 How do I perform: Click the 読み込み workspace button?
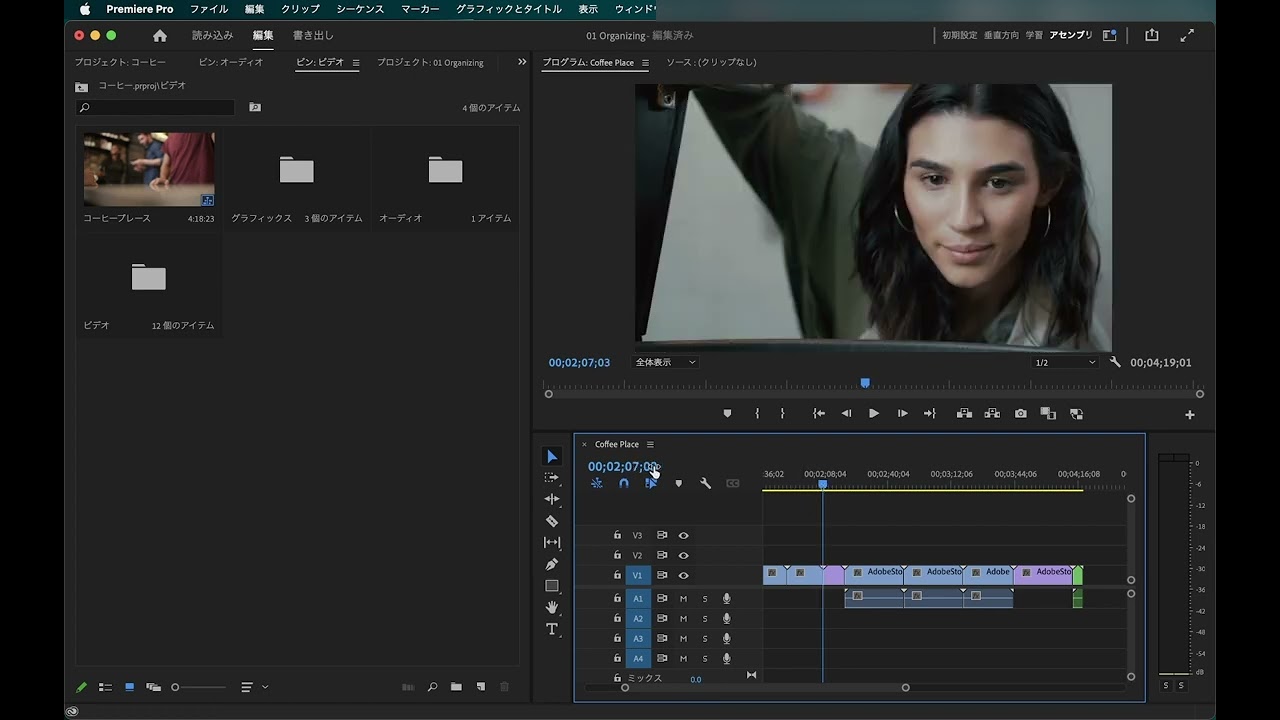[x=212, y=36]
